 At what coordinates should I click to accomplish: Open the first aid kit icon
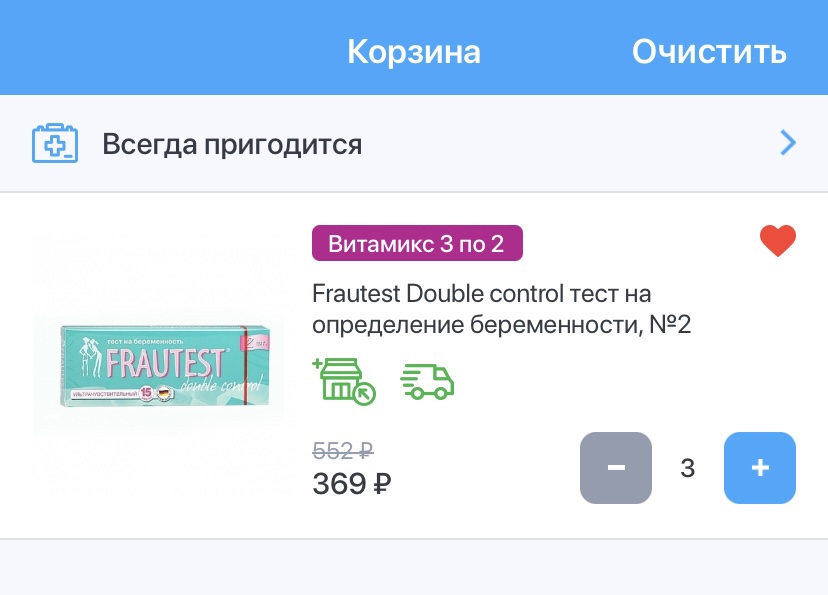55,143
